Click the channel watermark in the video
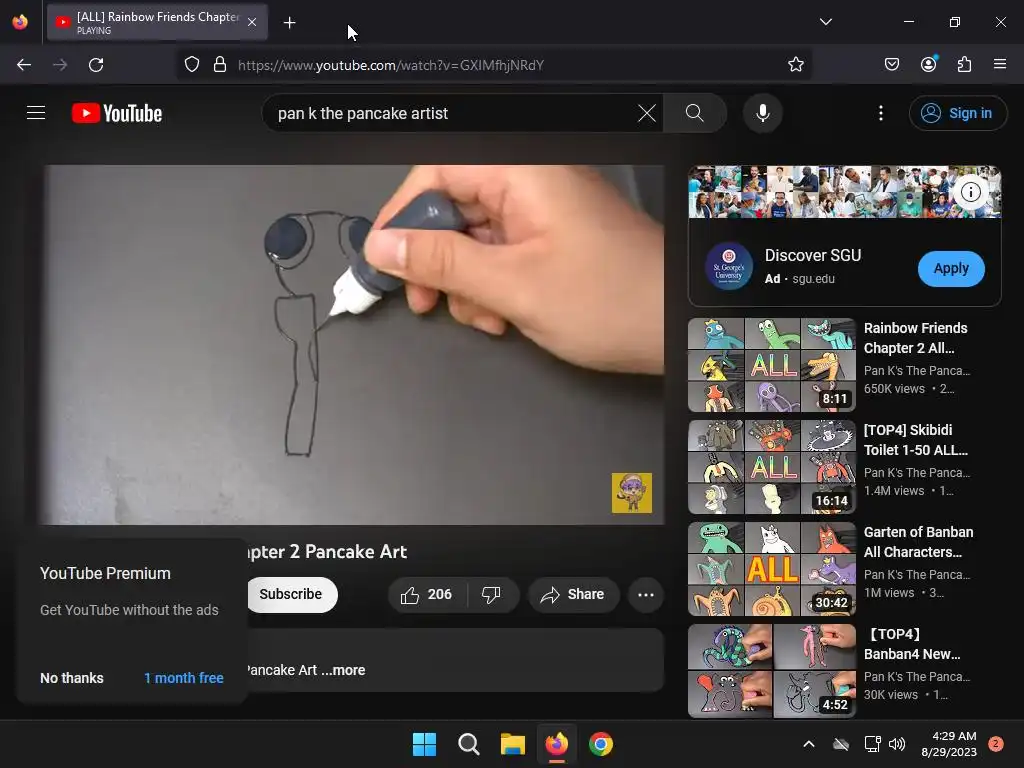 [632, 493]
